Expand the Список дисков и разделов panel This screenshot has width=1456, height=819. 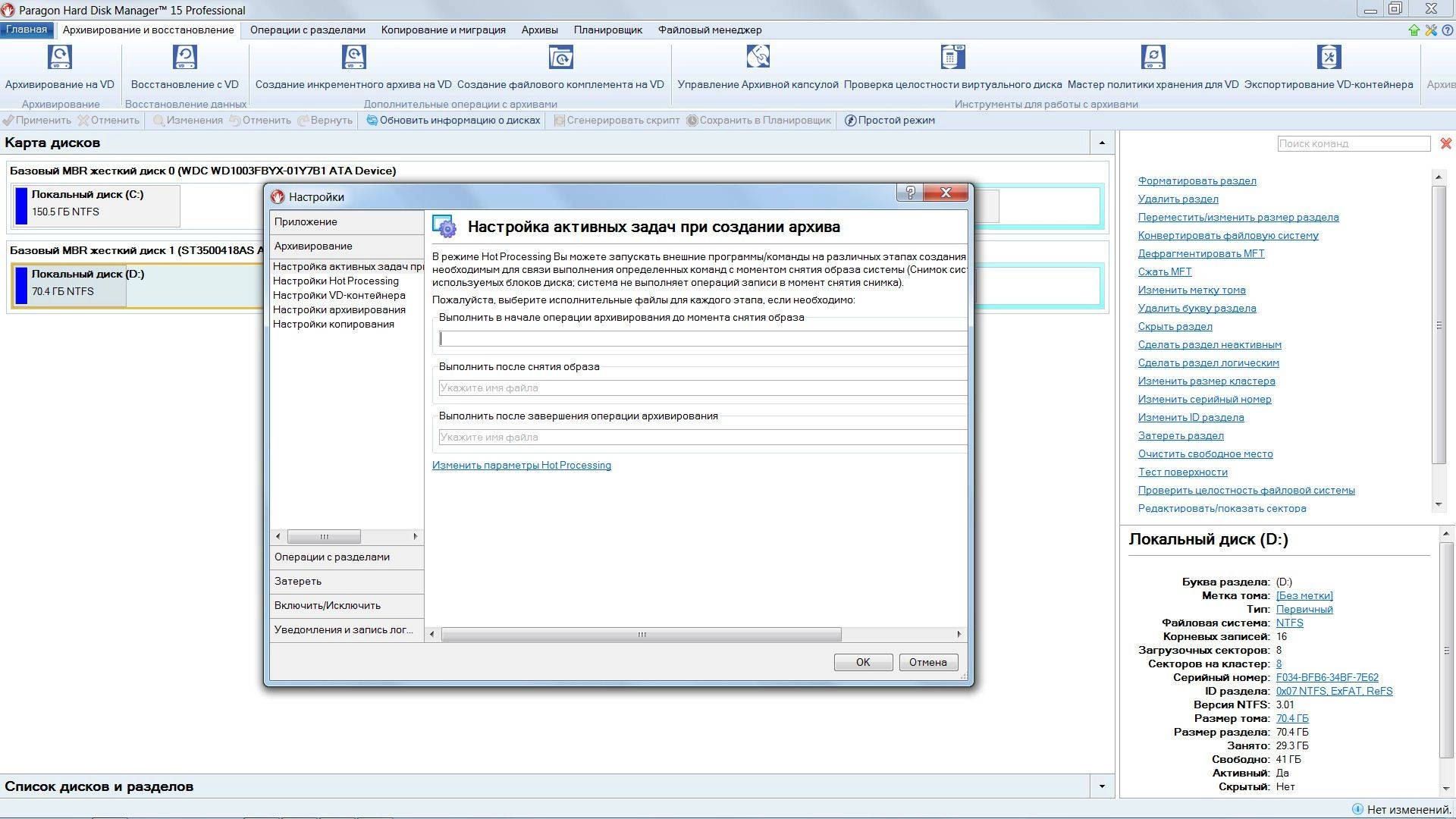pos(1102,786)
